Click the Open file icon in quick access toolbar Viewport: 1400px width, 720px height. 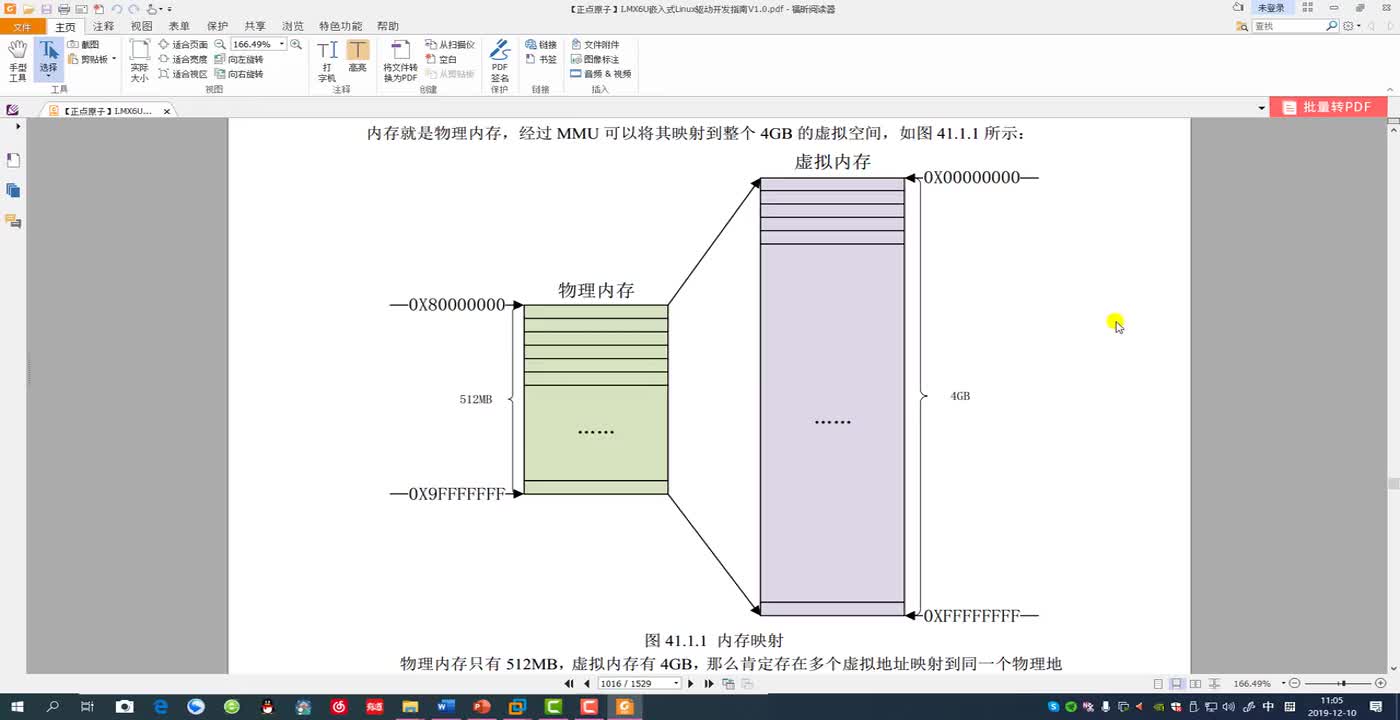[30, 9]
